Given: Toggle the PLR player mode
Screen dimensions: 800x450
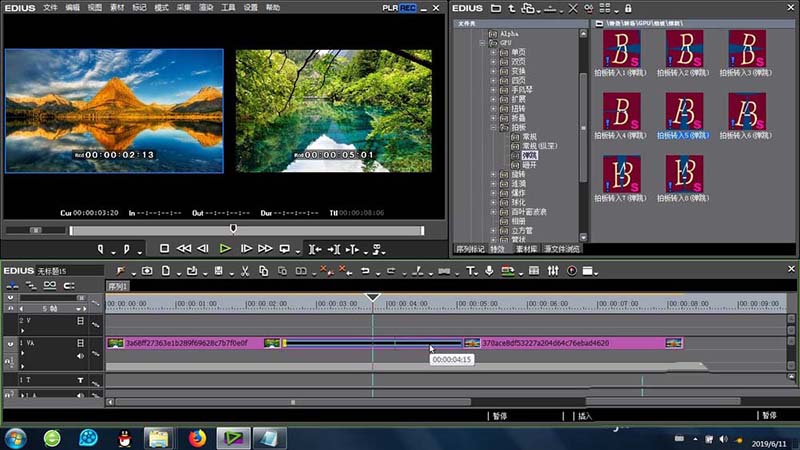Looking at the screenshot, I should coord(390,8).
